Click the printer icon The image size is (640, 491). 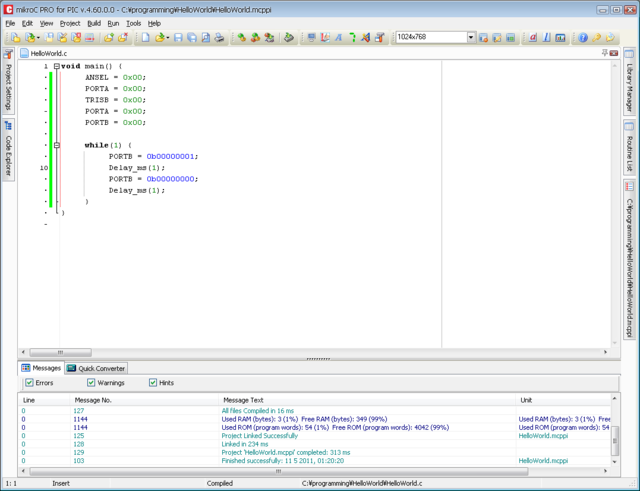click(220, 38)
